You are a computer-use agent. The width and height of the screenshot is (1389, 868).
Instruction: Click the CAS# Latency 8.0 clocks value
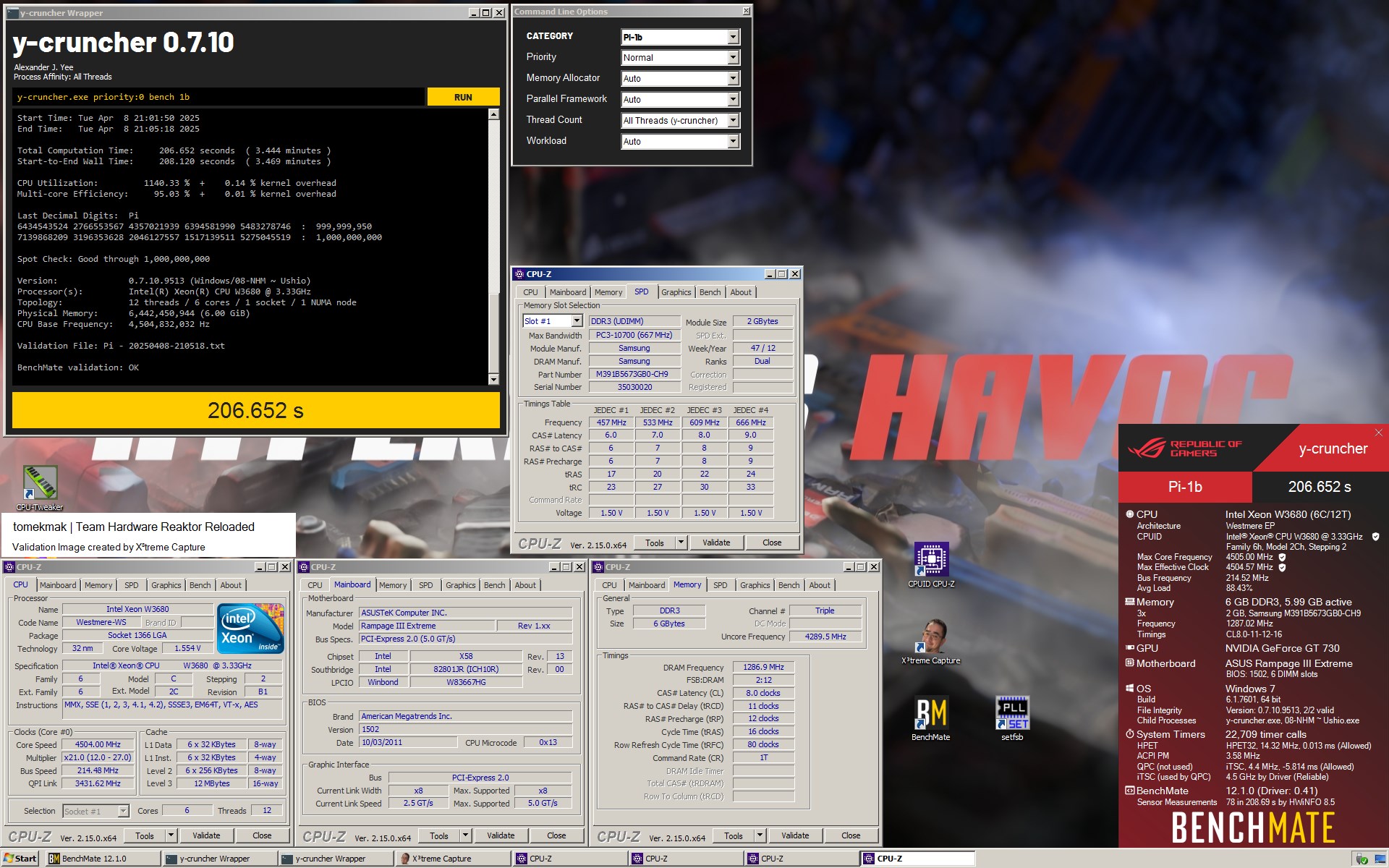click(763, 693)
